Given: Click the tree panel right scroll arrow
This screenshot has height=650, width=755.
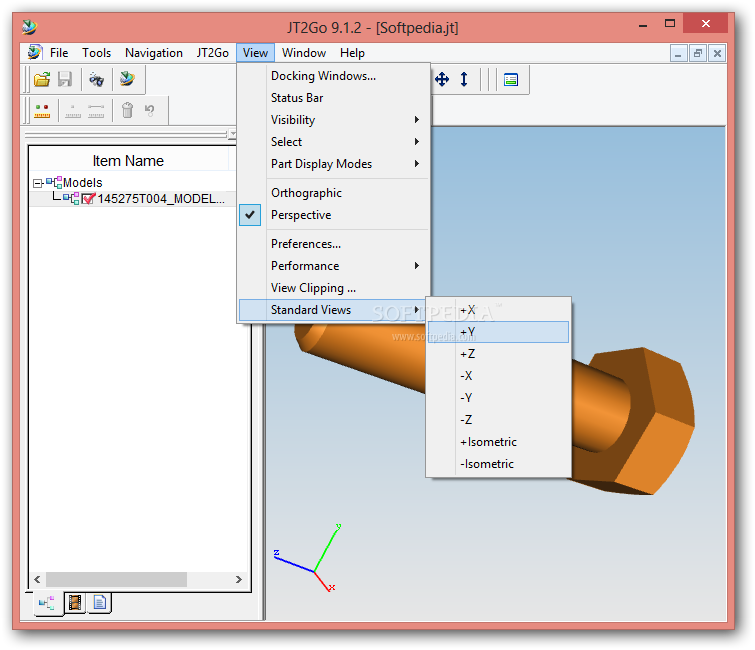Looking at the screenshot, I should (x=239, y=579).
